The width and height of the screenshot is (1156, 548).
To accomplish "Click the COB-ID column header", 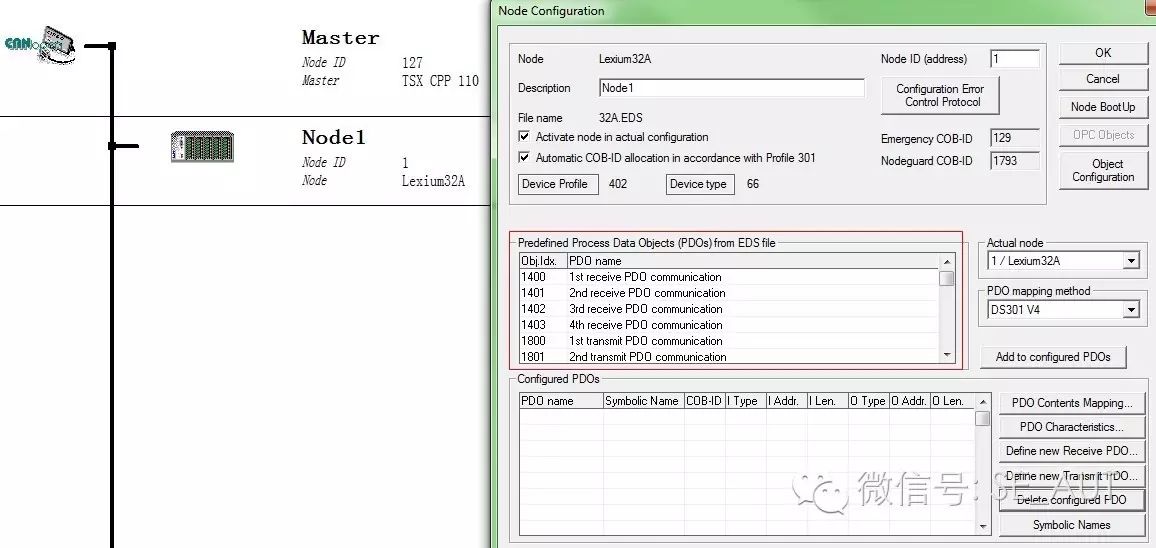I will [x=704, y=401].
